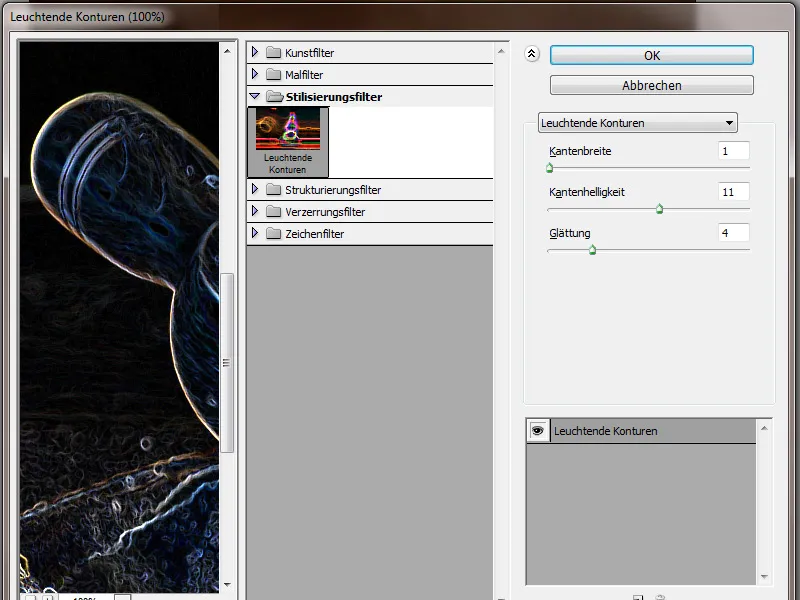Image resolution: width=800 pixels, height=600 pixels.
Task: Click the Zeichenfilter category label
Action: (314, 234)
